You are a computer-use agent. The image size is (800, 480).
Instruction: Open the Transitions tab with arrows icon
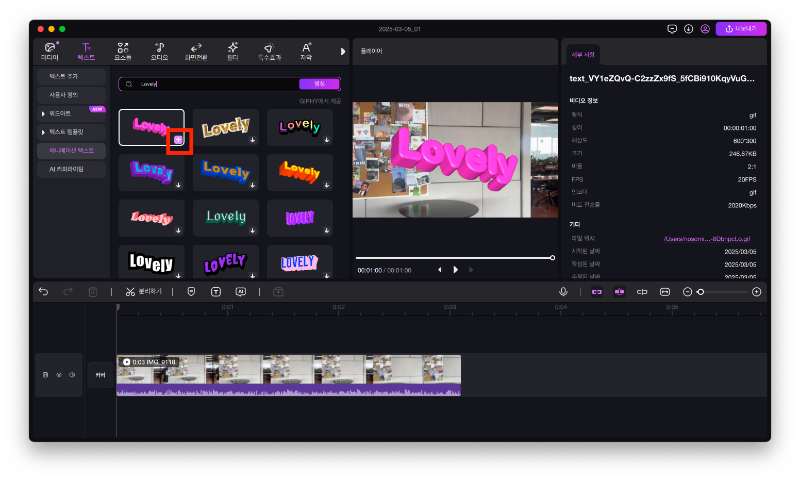coord(195,50)
